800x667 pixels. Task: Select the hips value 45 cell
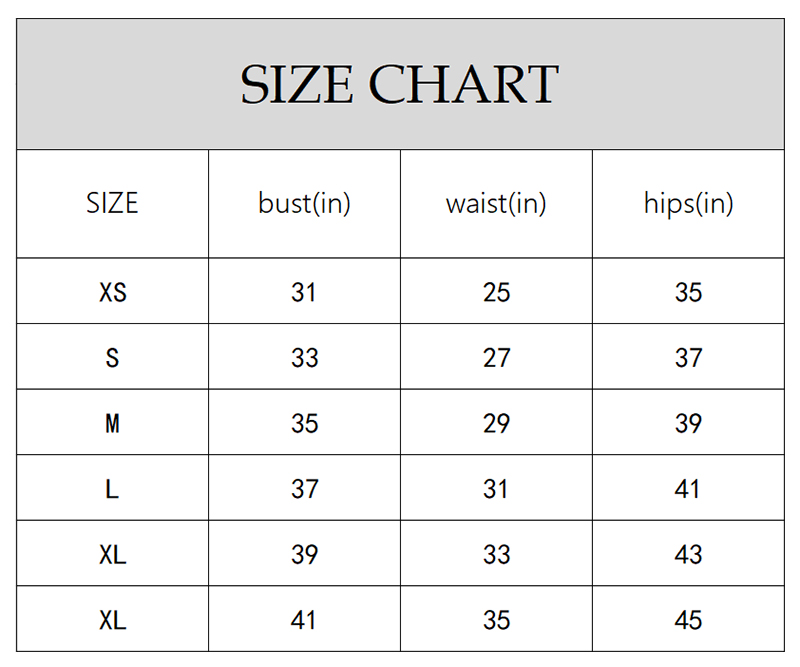coord(688,620)
